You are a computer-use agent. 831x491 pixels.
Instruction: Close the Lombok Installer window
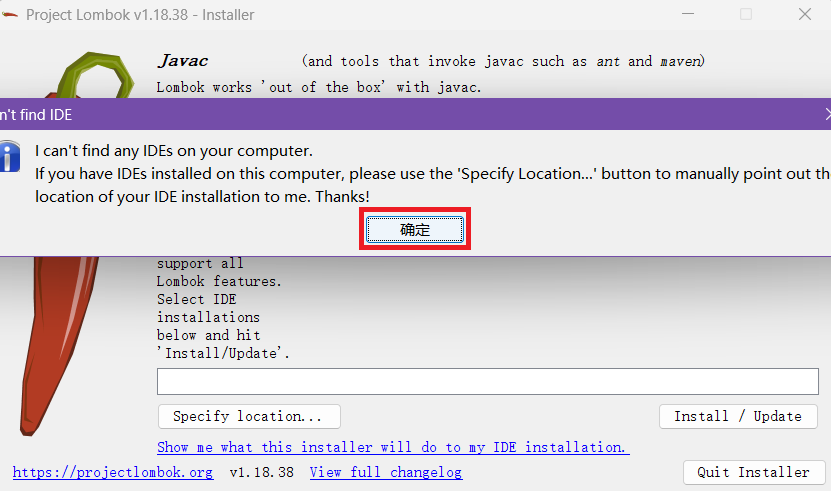(x=805, y=14)
